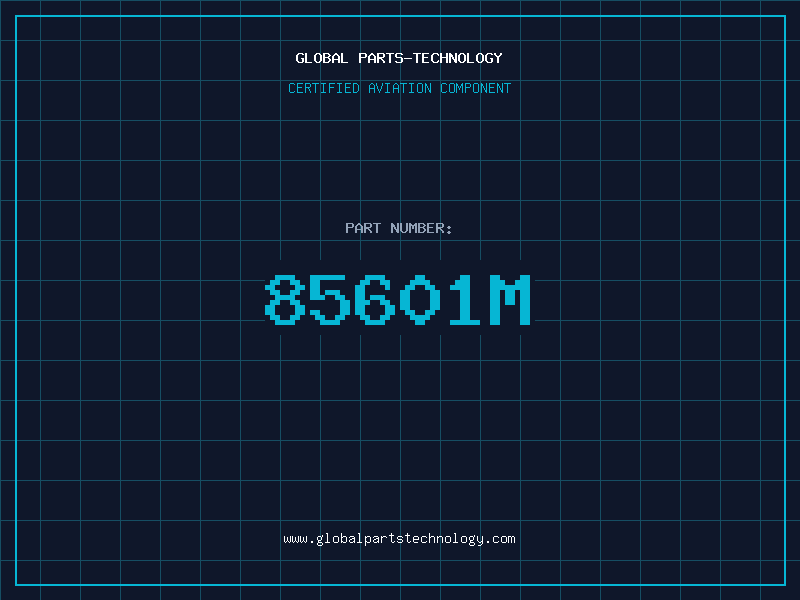Click the PART NUMBER: label
This screenshot has height=600, width=800.
click(398, 228)
